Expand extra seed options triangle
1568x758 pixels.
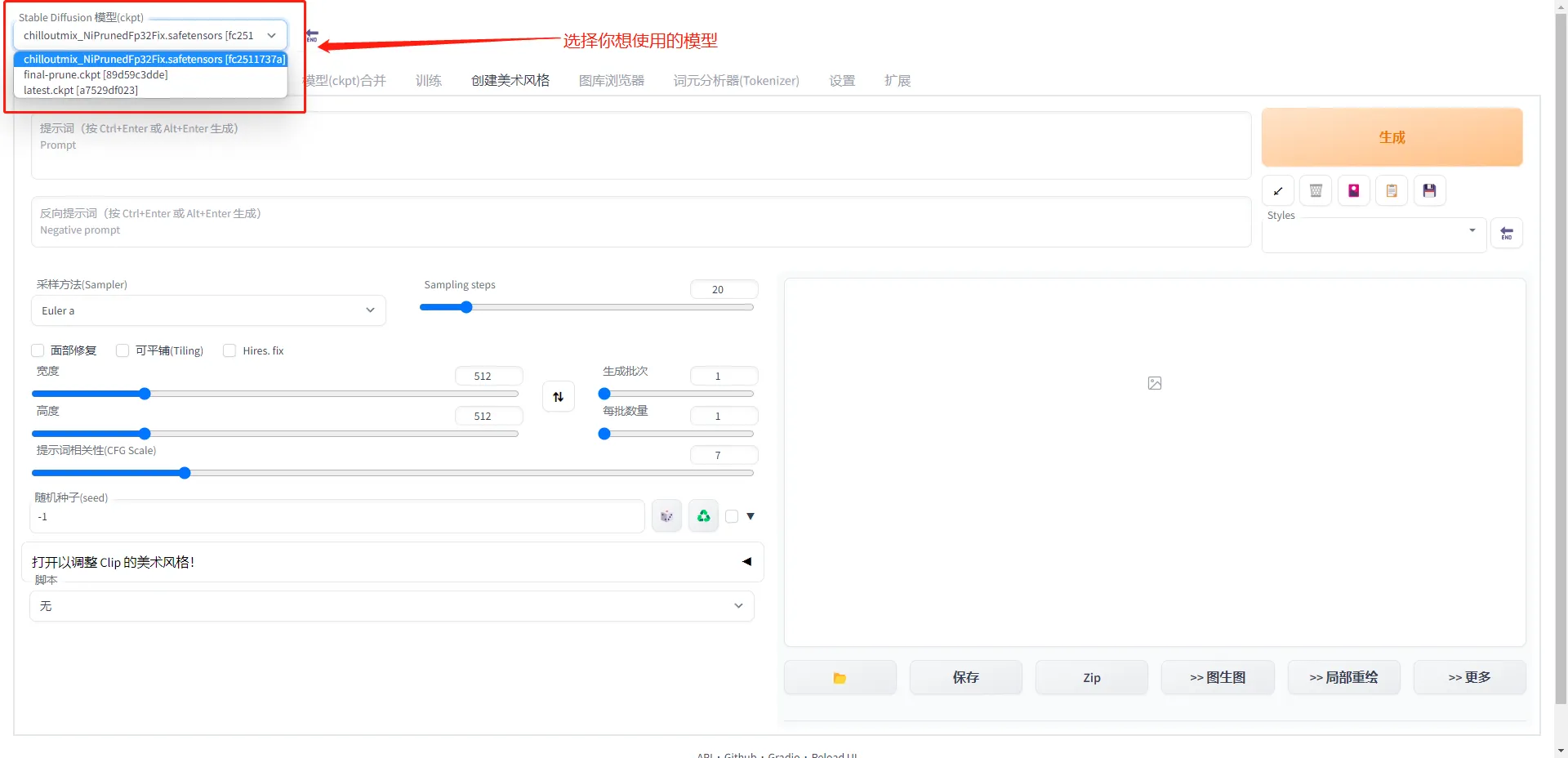pos(751,516)
